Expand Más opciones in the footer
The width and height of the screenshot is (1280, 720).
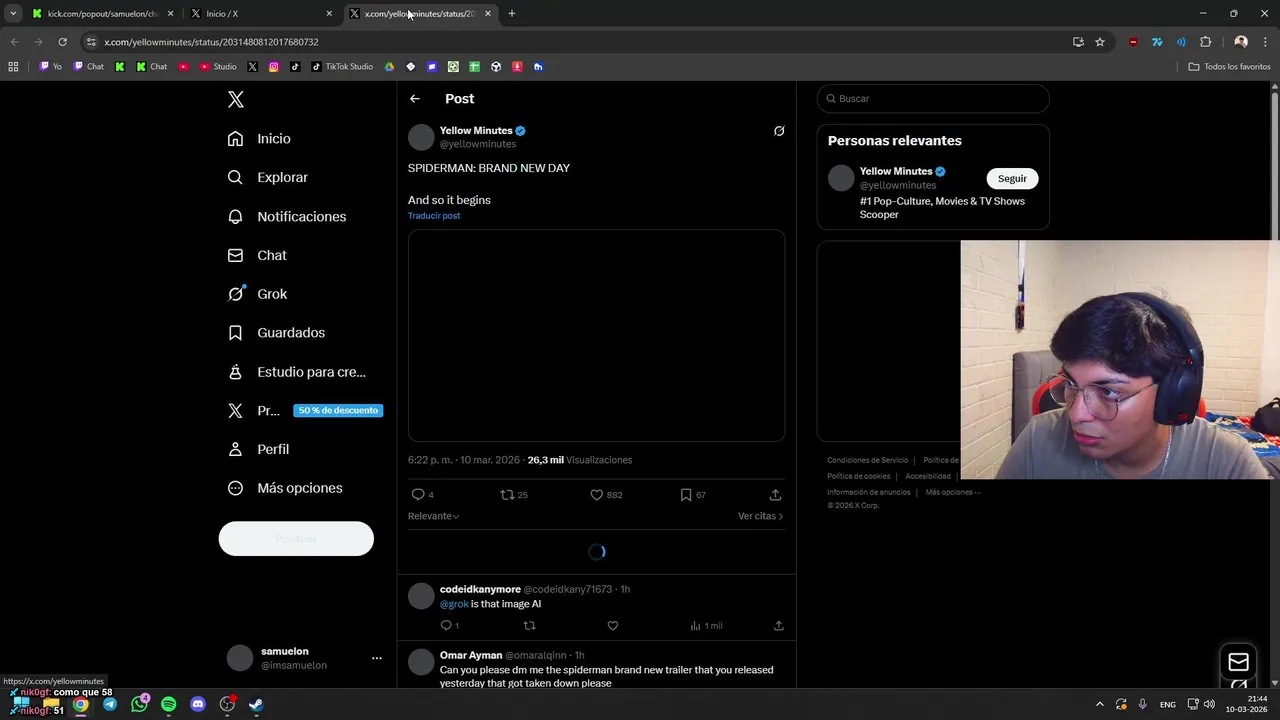952,492
